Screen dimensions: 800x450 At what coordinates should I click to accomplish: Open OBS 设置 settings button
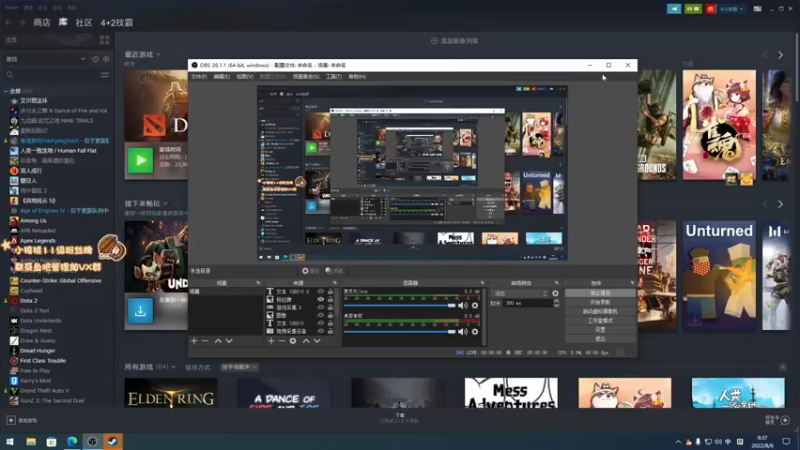[x=600, y=330]
